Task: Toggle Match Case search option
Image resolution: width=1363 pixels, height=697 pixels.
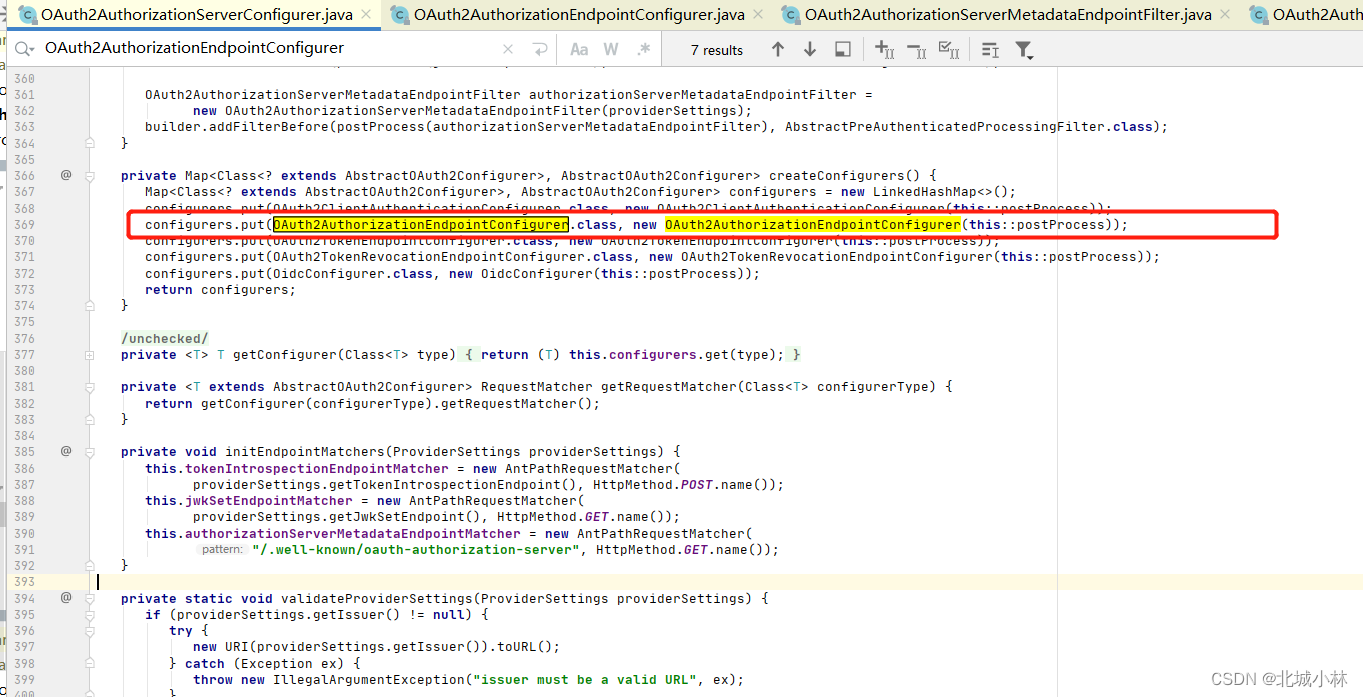Action: [579, 49]
